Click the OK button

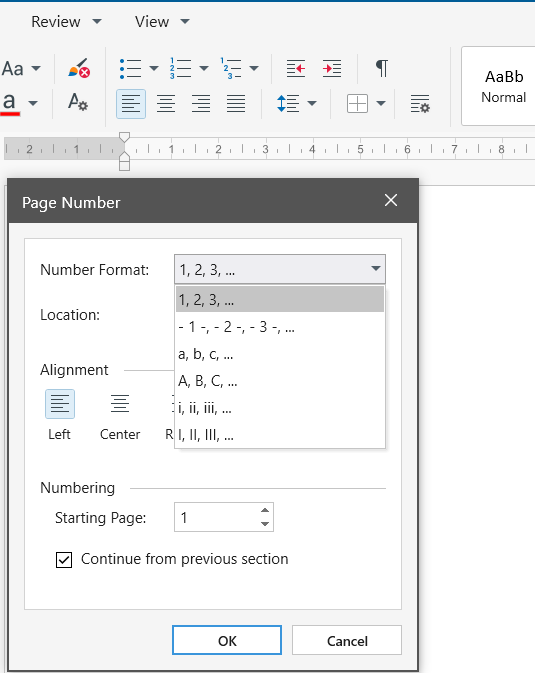tap(227, 640)
